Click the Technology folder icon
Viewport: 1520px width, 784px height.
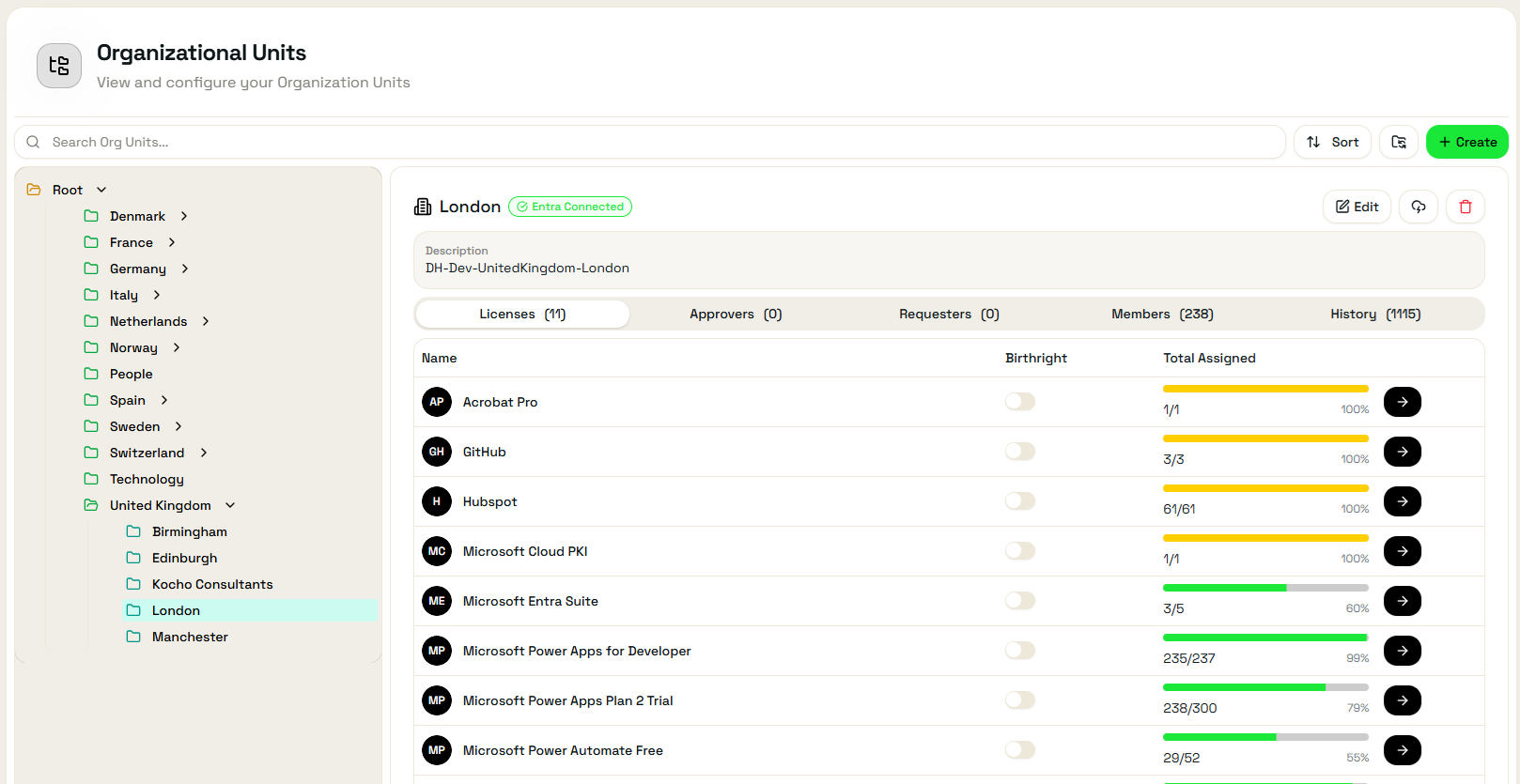(x=91, y=479)
